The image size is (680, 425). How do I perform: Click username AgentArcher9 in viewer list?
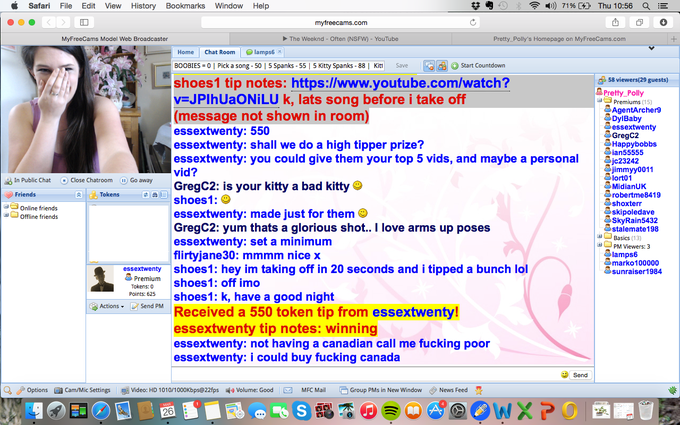click(636, 110)
